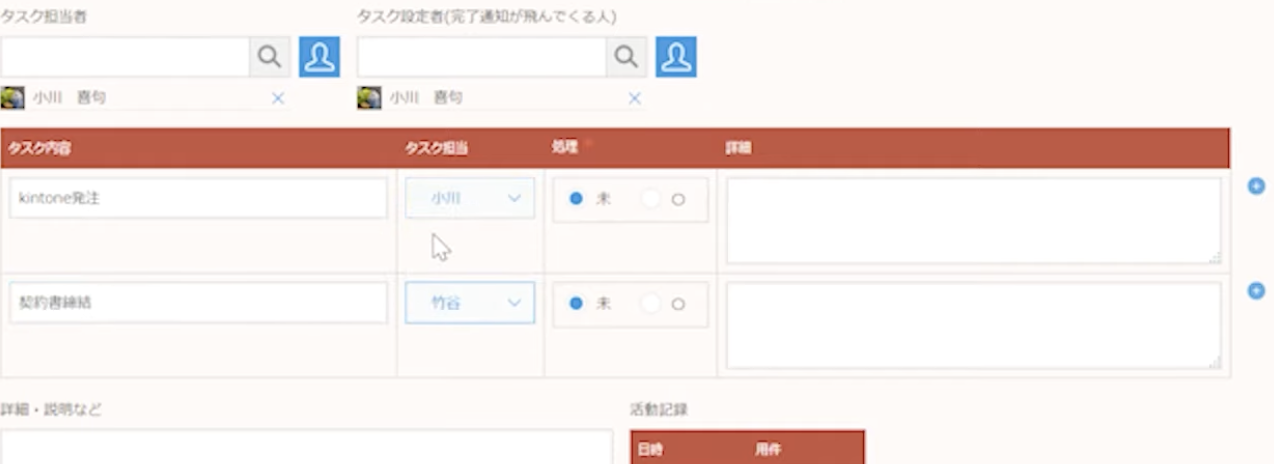
Task: Click the 契約書締結 task content field
Action: click(x=198, y=302)
